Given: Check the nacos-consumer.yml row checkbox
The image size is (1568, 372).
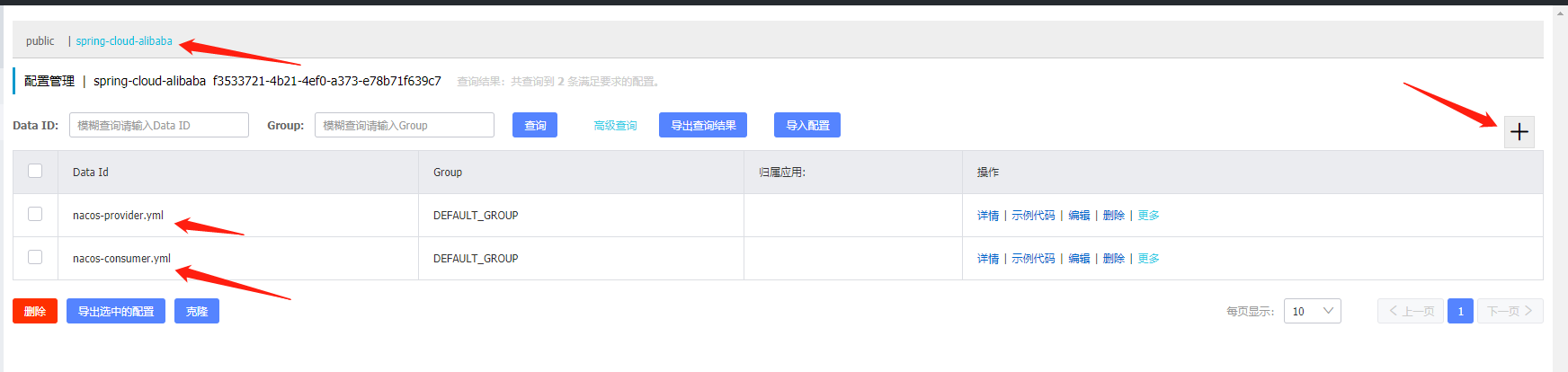Looking at the screenshot, I should (x=35, y=257).
